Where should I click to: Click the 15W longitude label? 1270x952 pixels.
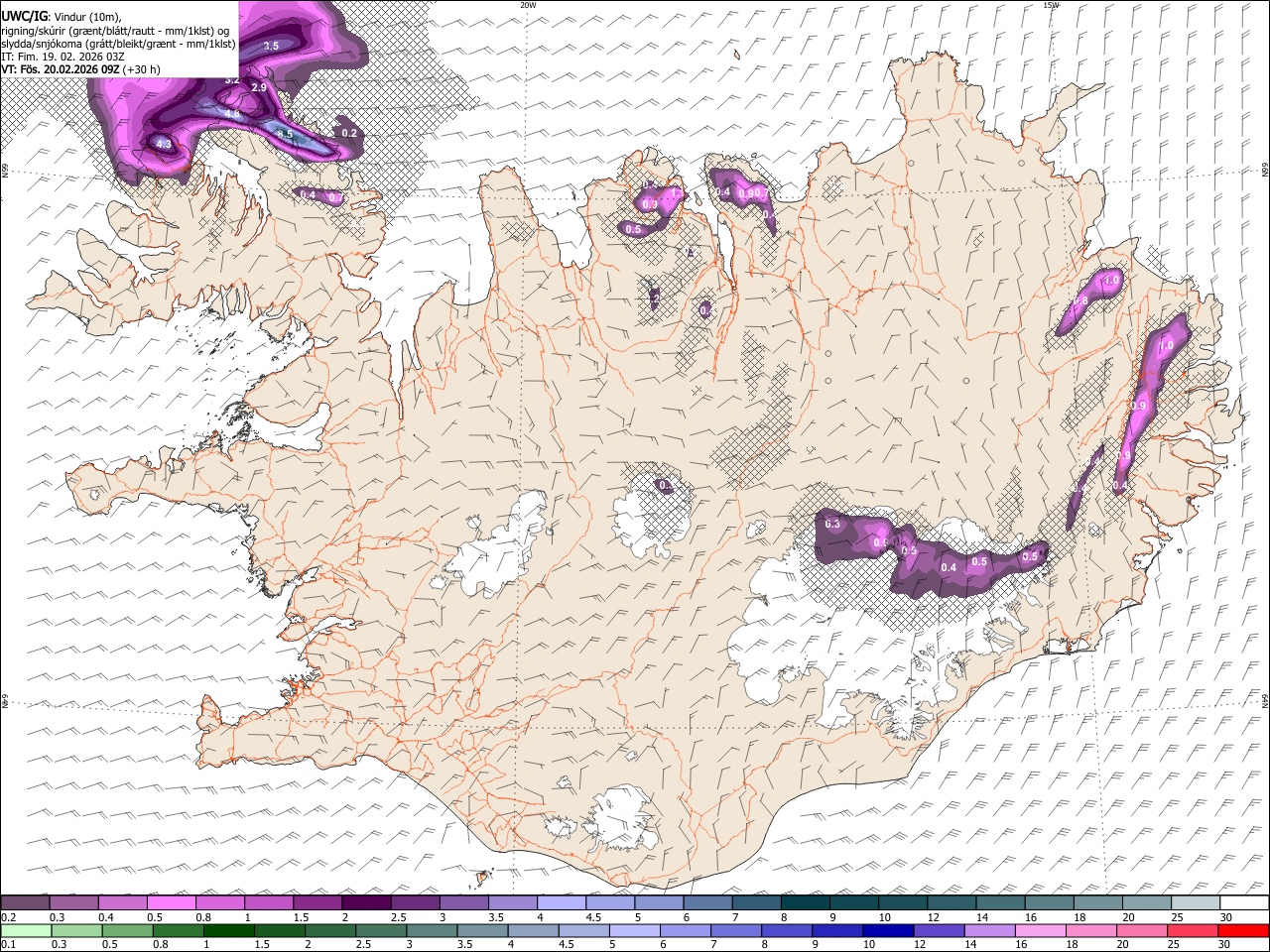(x=1051, y=5)
